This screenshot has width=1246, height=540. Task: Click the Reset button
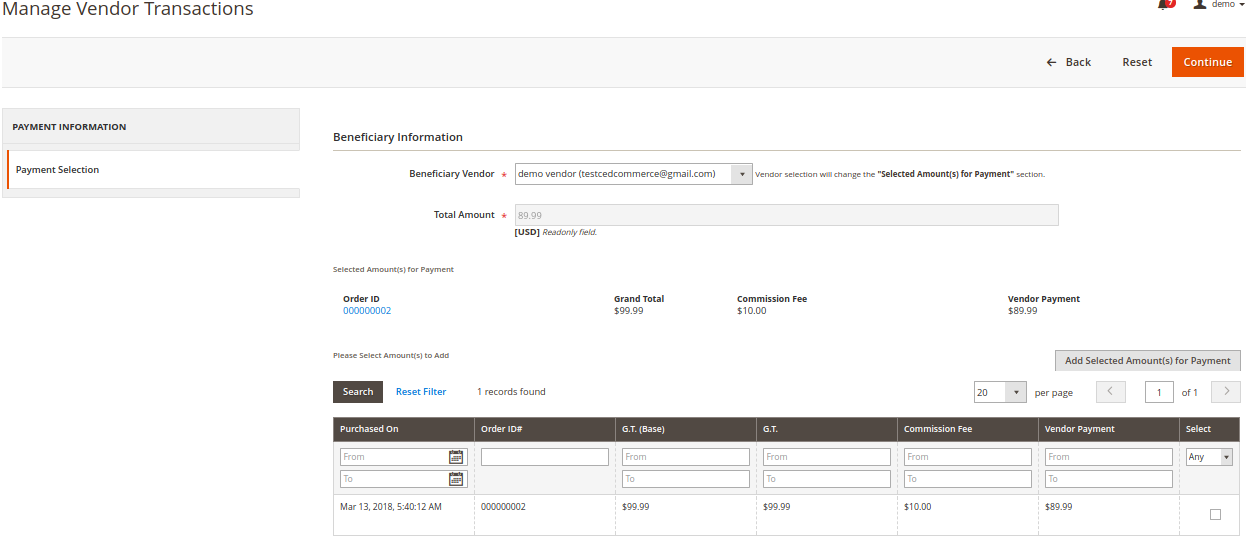1137,62
